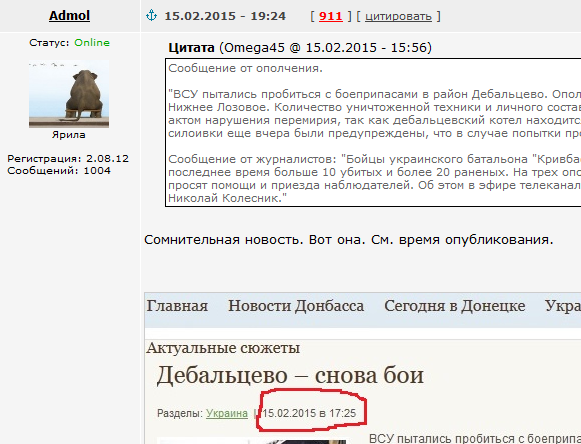
Task: Click the article date 15.02.2015 в 17:25
Action: point(309,413)
